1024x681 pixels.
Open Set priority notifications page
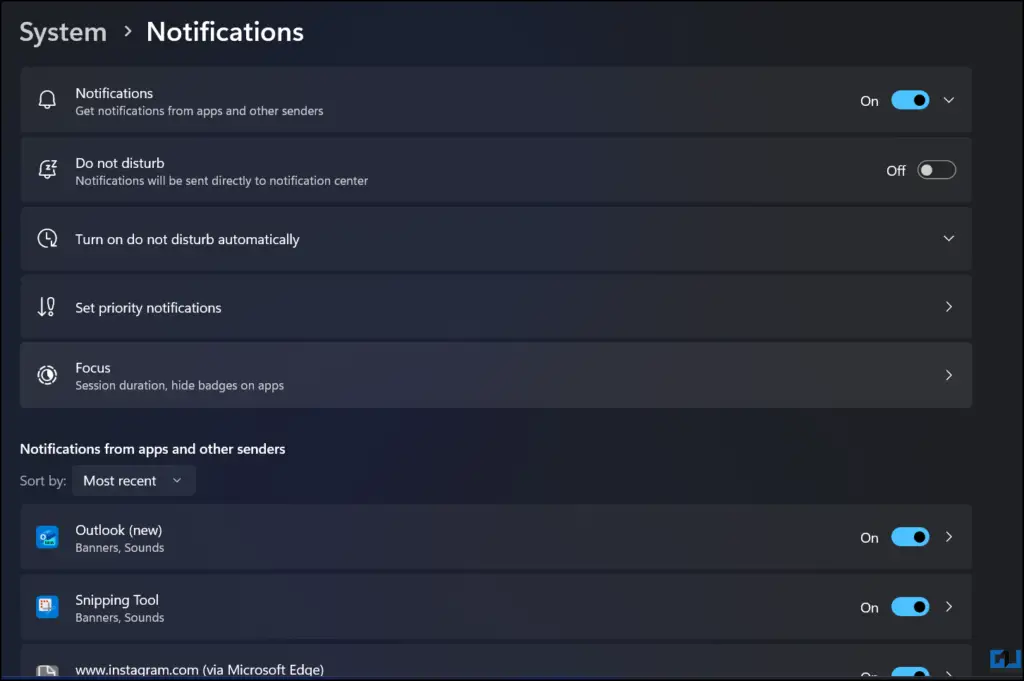click(496, 307)
